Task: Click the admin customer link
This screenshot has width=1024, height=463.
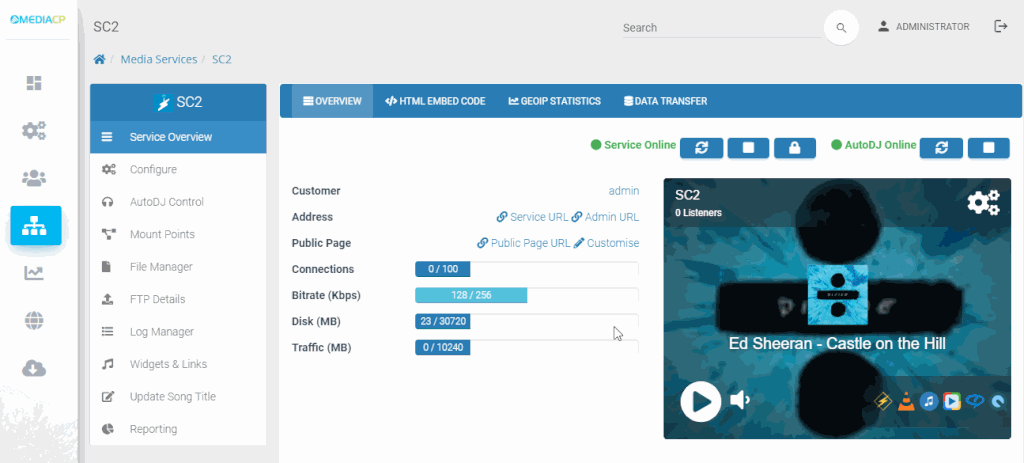Action: click(624, 191)
